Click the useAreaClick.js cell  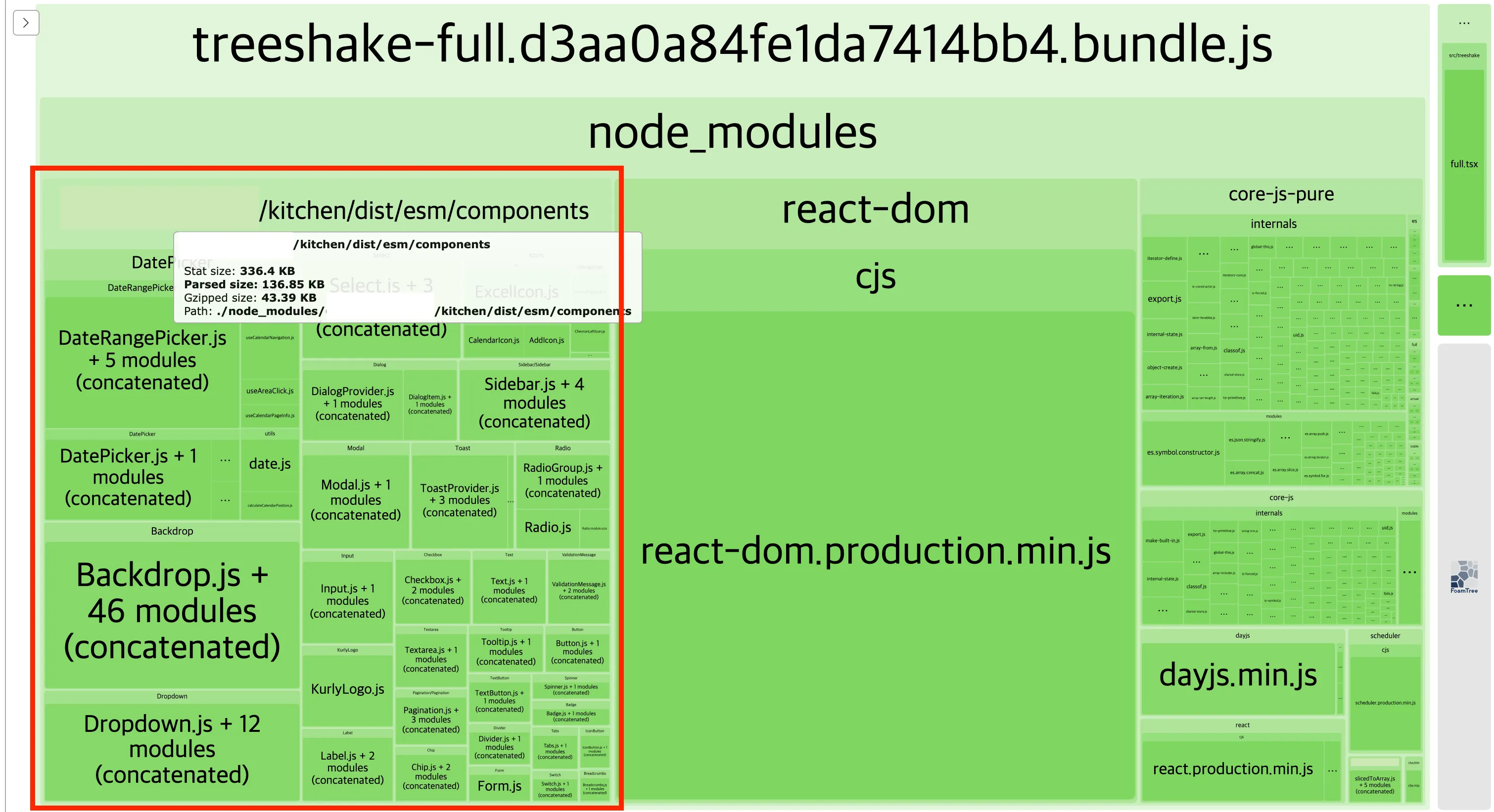(270, 391)
